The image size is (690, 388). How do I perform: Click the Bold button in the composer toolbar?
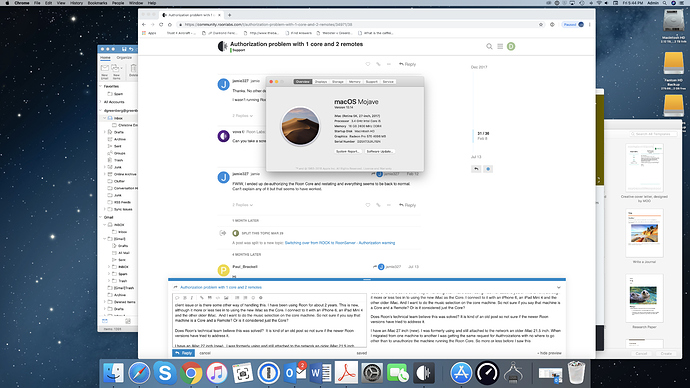point(185,298)
